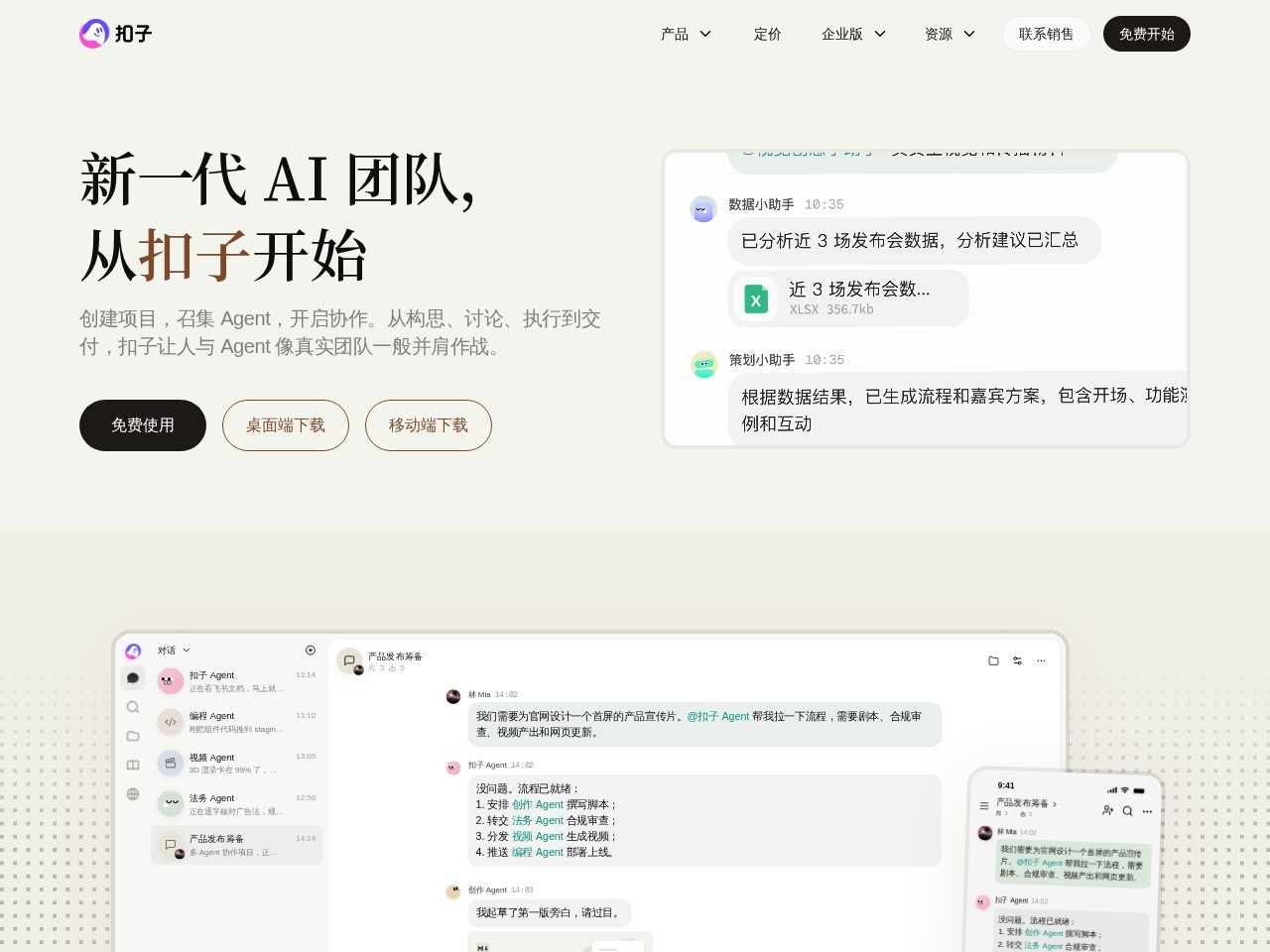Open the sliders settings icon in chat header

tap(1017, 660)
